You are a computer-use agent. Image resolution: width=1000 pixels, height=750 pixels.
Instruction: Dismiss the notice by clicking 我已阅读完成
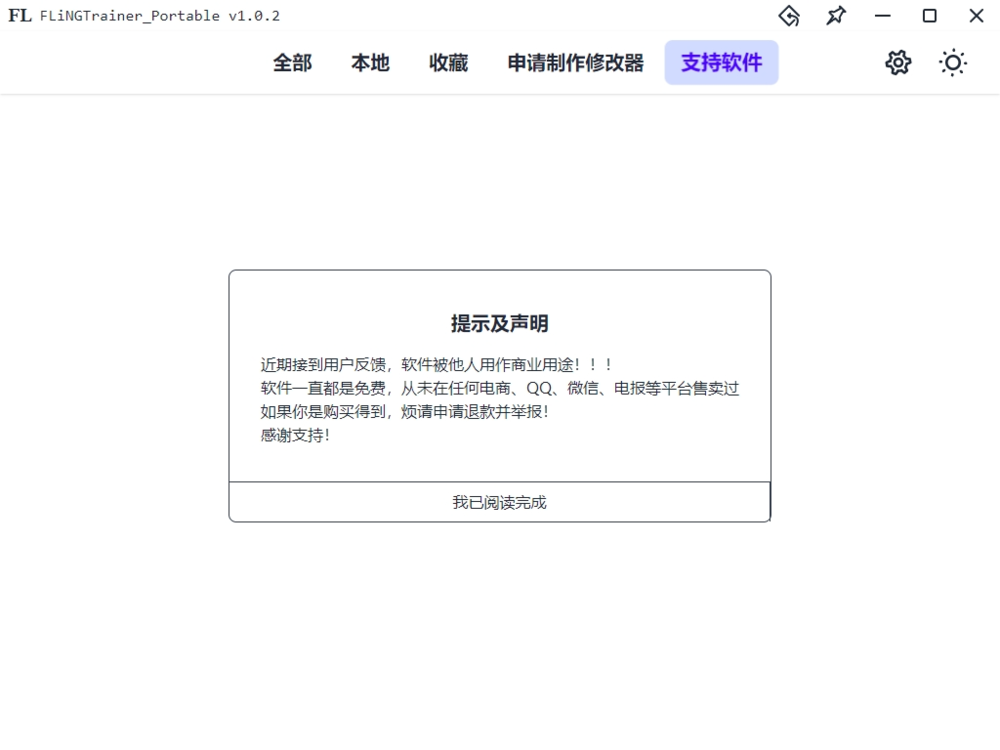tap(499, 501)
